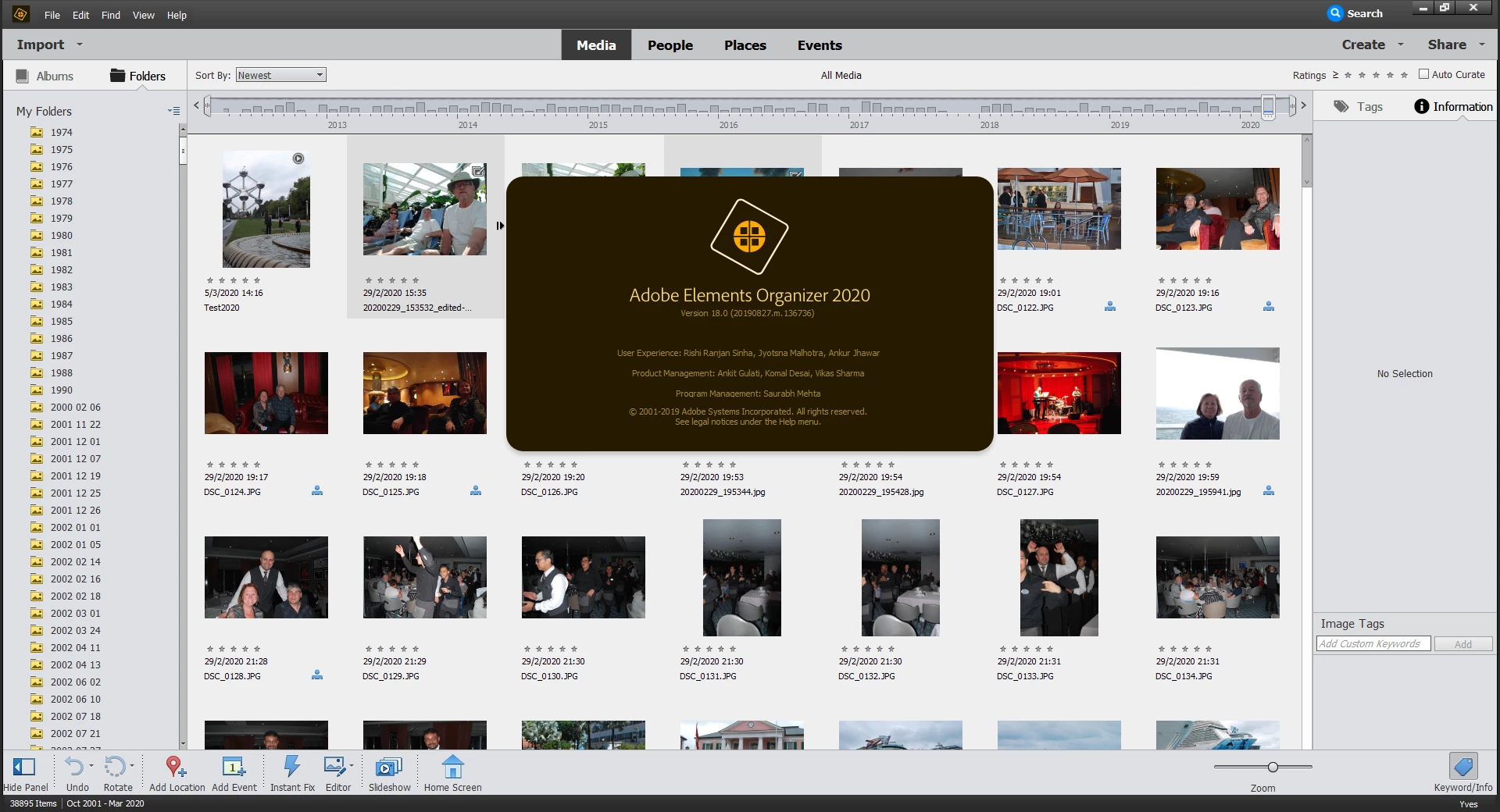Rate Test2020 with third star

click(x=234, y=280)
